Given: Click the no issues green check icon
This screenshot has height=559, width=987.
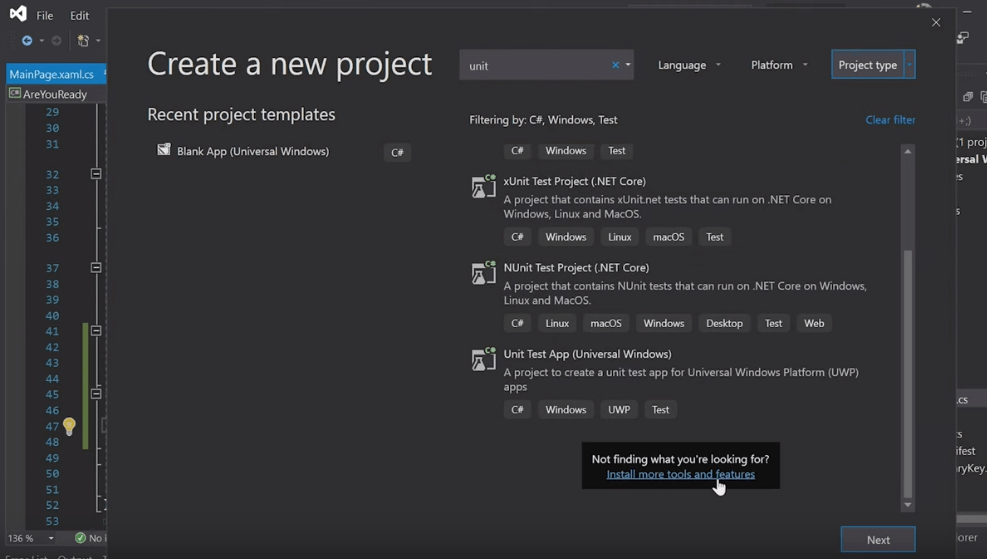Looking at the screenshot, I should tap(80, 538).
